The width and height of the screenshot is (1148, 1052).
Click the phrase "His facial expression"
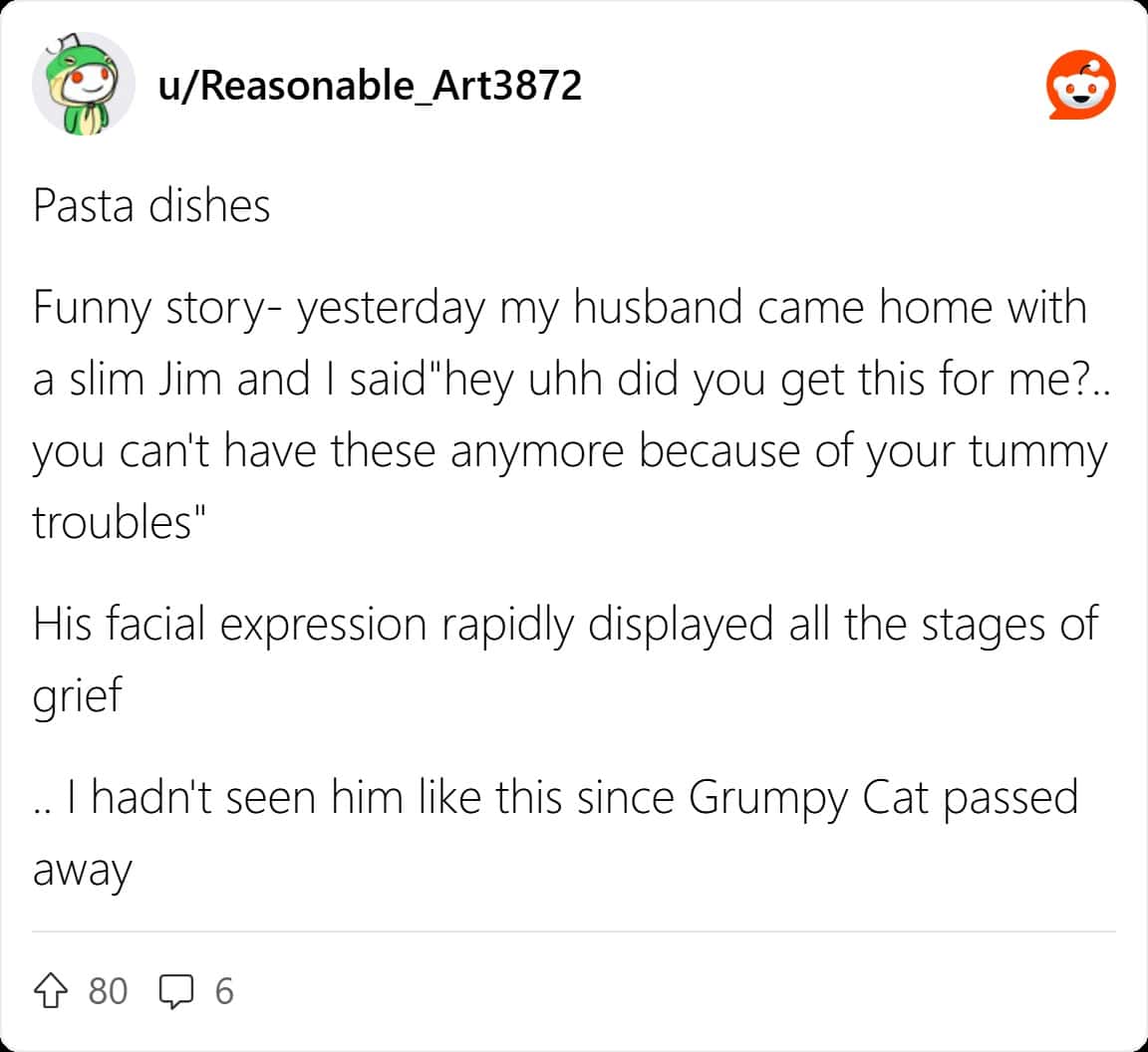229,624
